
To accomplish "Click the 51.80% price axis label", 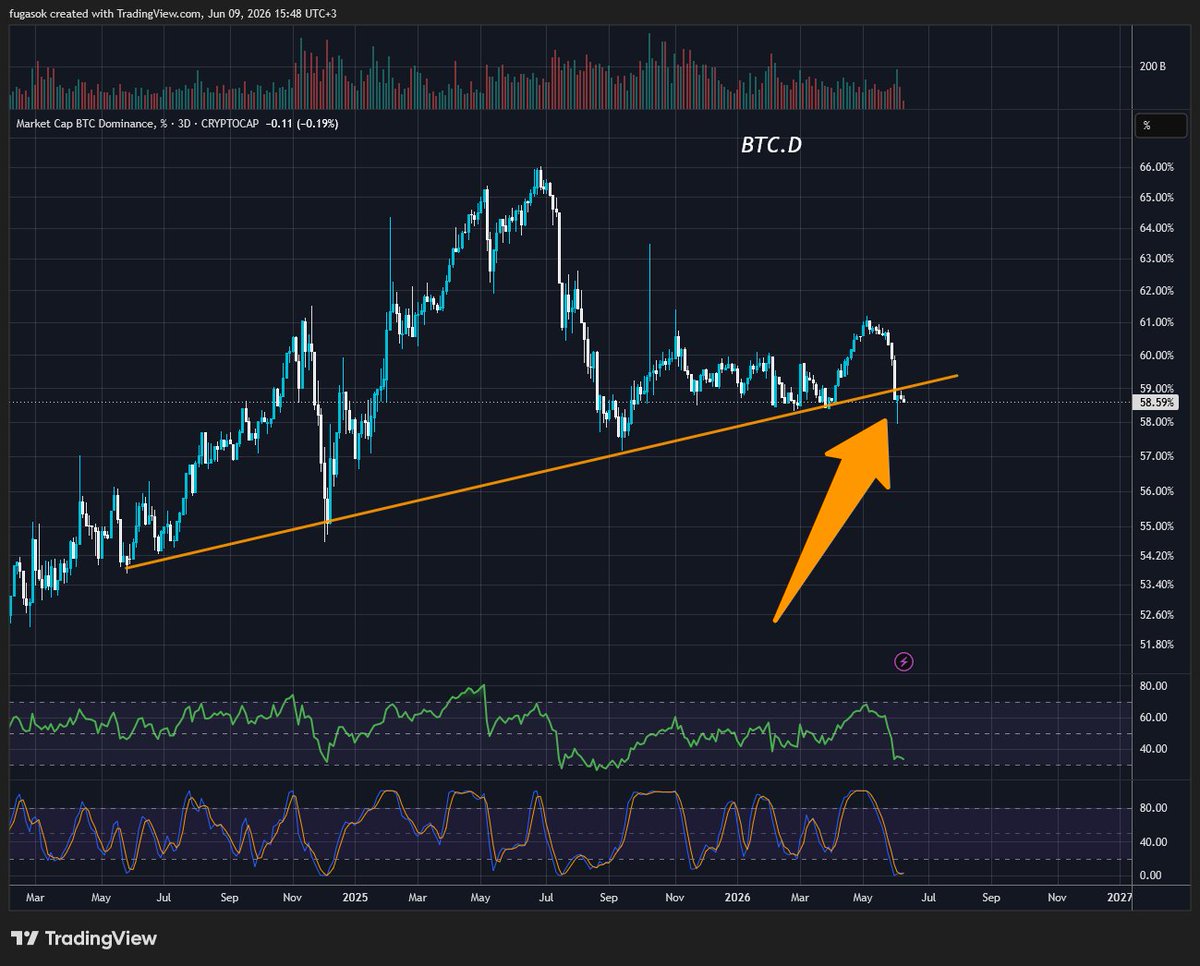I will 1157,644.
